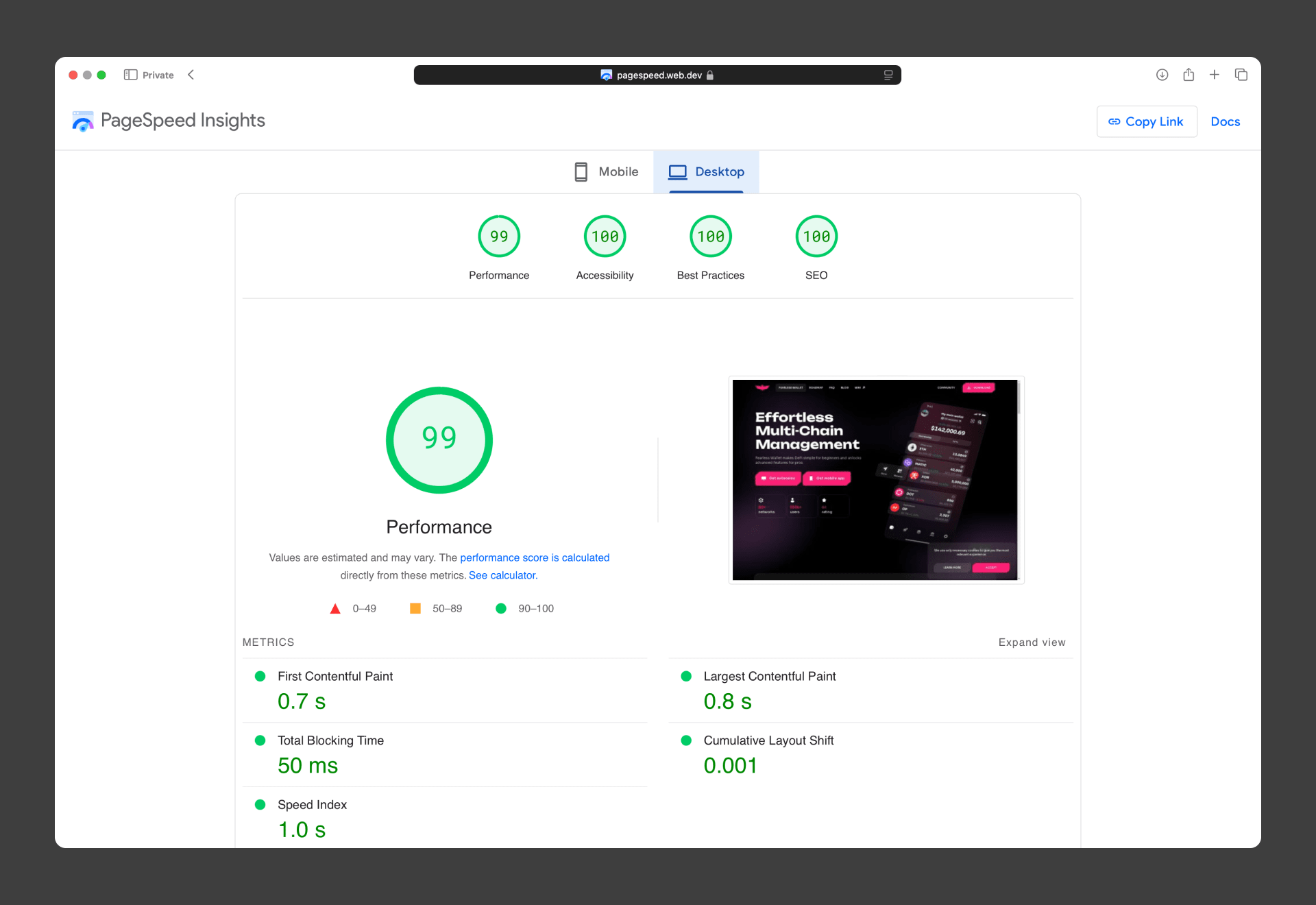Viewport: 1316px width, 905px height.
Task: Click the reader icon in the address bar
Action: (888, 75)
